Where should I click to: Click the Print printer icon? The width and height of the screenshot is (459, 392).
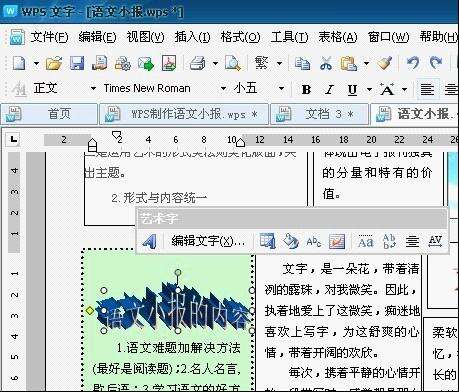[197, 63]
